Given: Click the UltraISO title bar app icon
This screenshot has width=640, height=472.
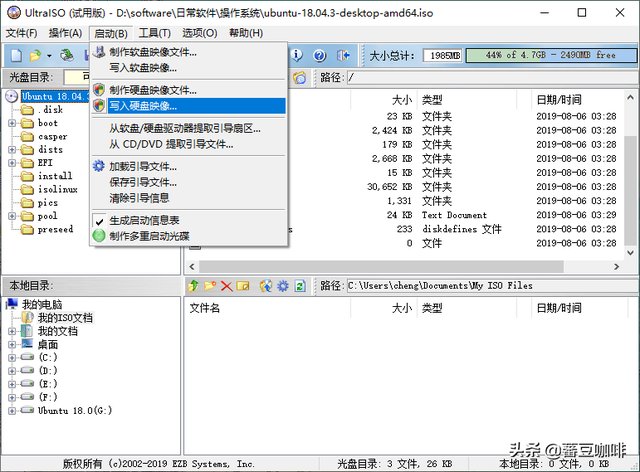Looking at the screenshot, I should [13, 13].
